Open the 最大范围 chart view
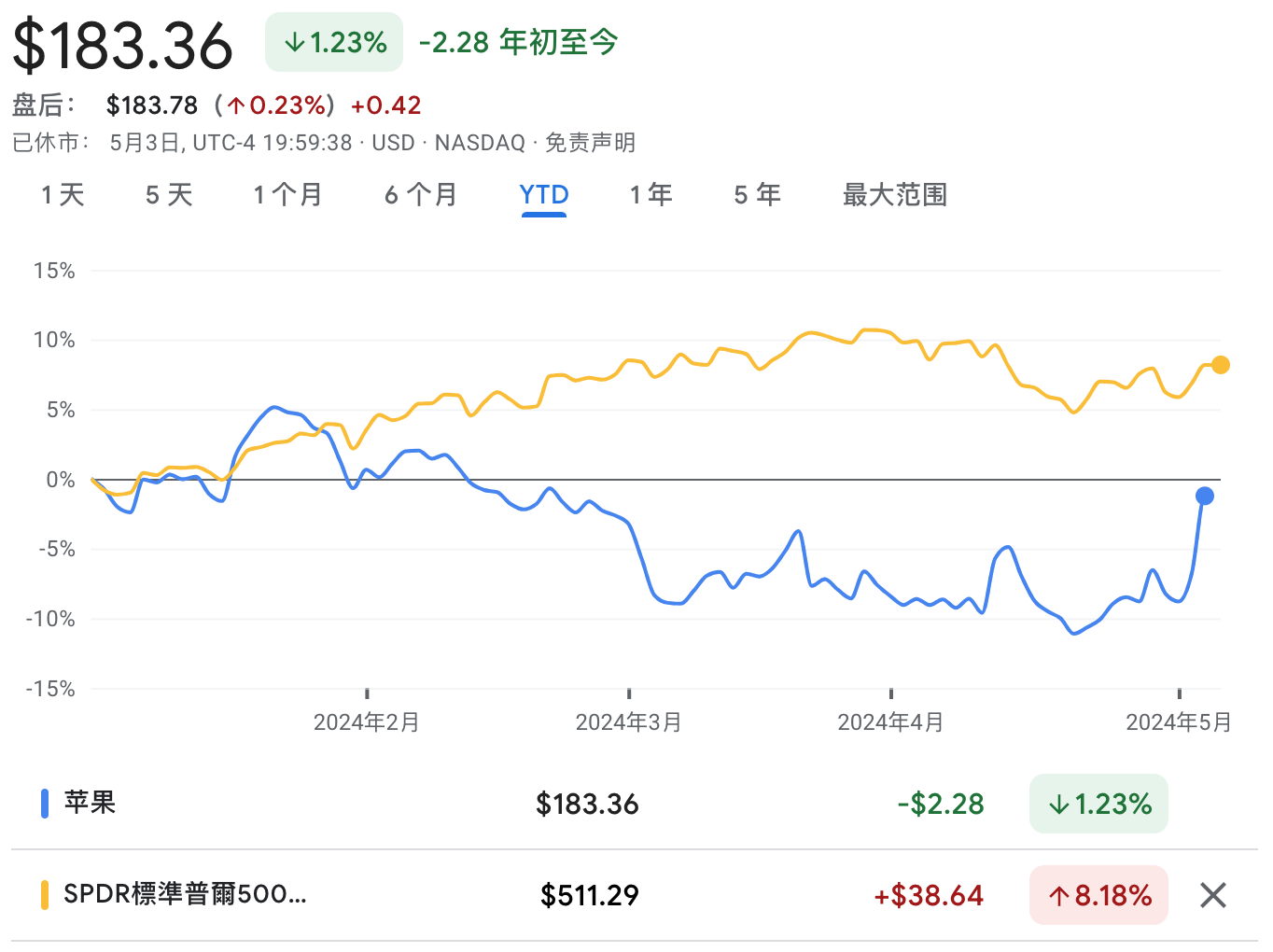Image resolution: width=1273 pixels, height=952 pixels. click(893, 195)
